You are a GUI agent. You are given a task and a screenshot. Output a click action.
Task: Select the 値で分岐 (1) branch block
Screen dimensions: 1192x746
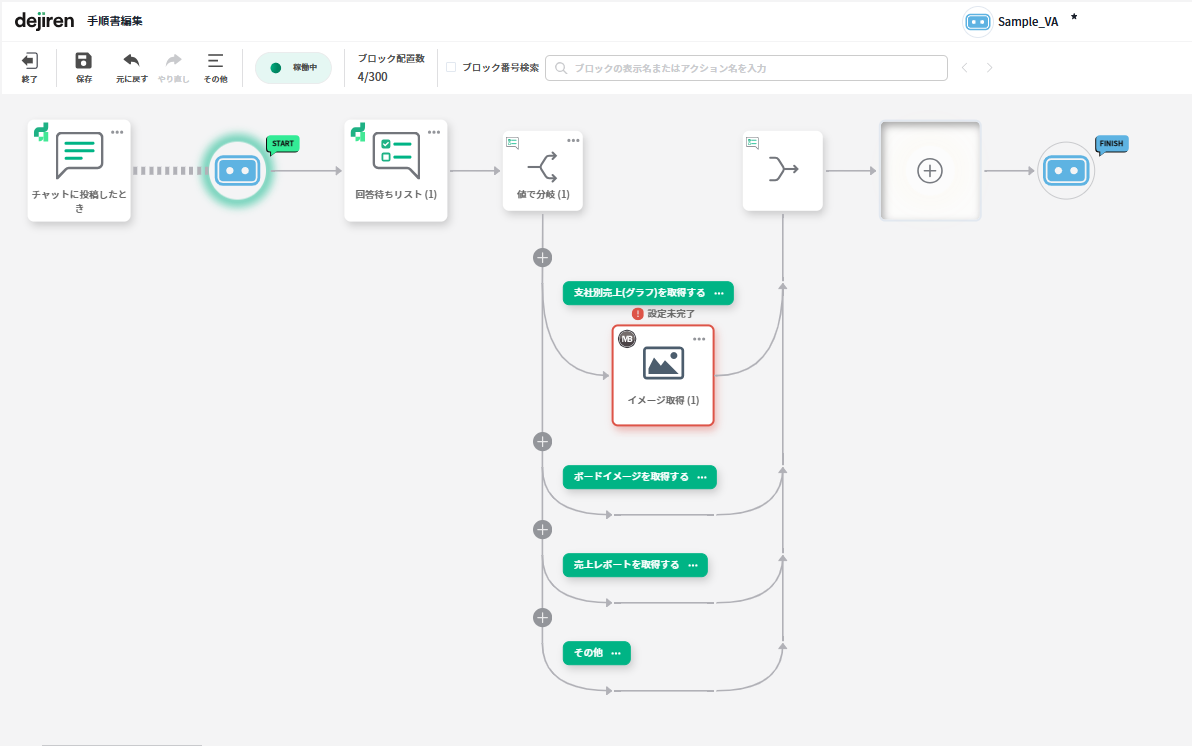click(542, 170)
